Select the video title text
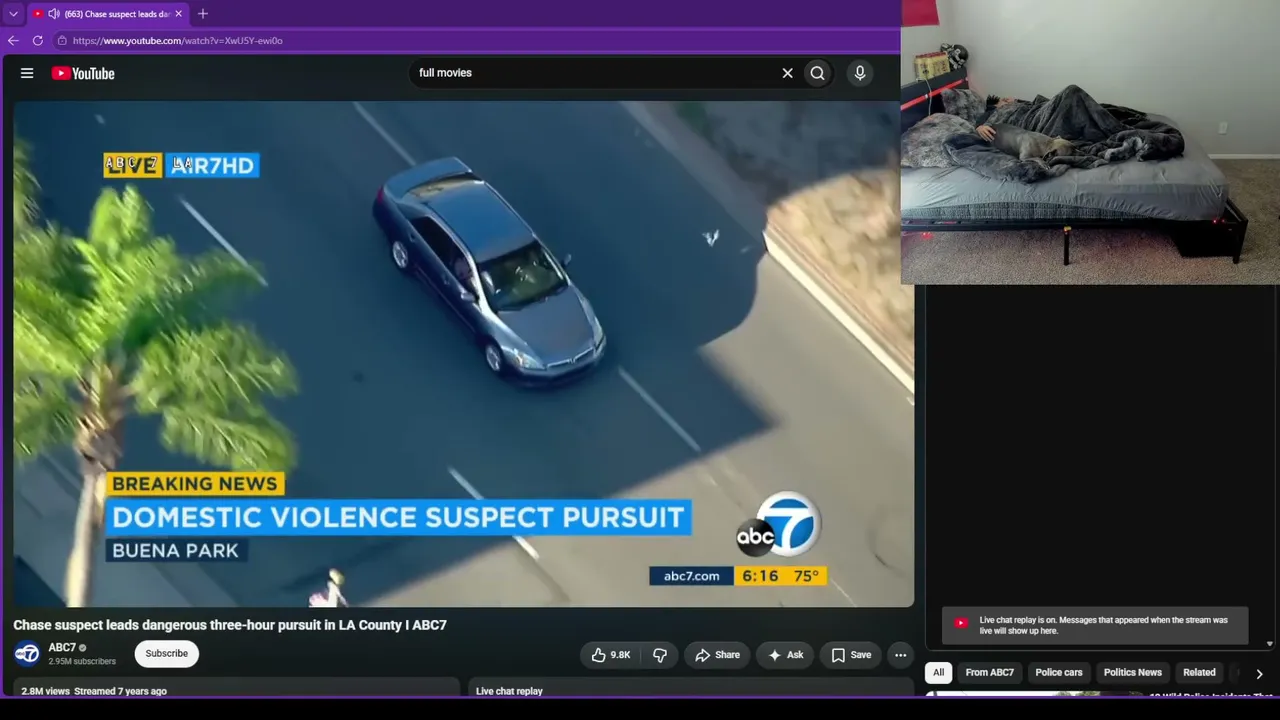1280x720 pixels. coord(230,625)
